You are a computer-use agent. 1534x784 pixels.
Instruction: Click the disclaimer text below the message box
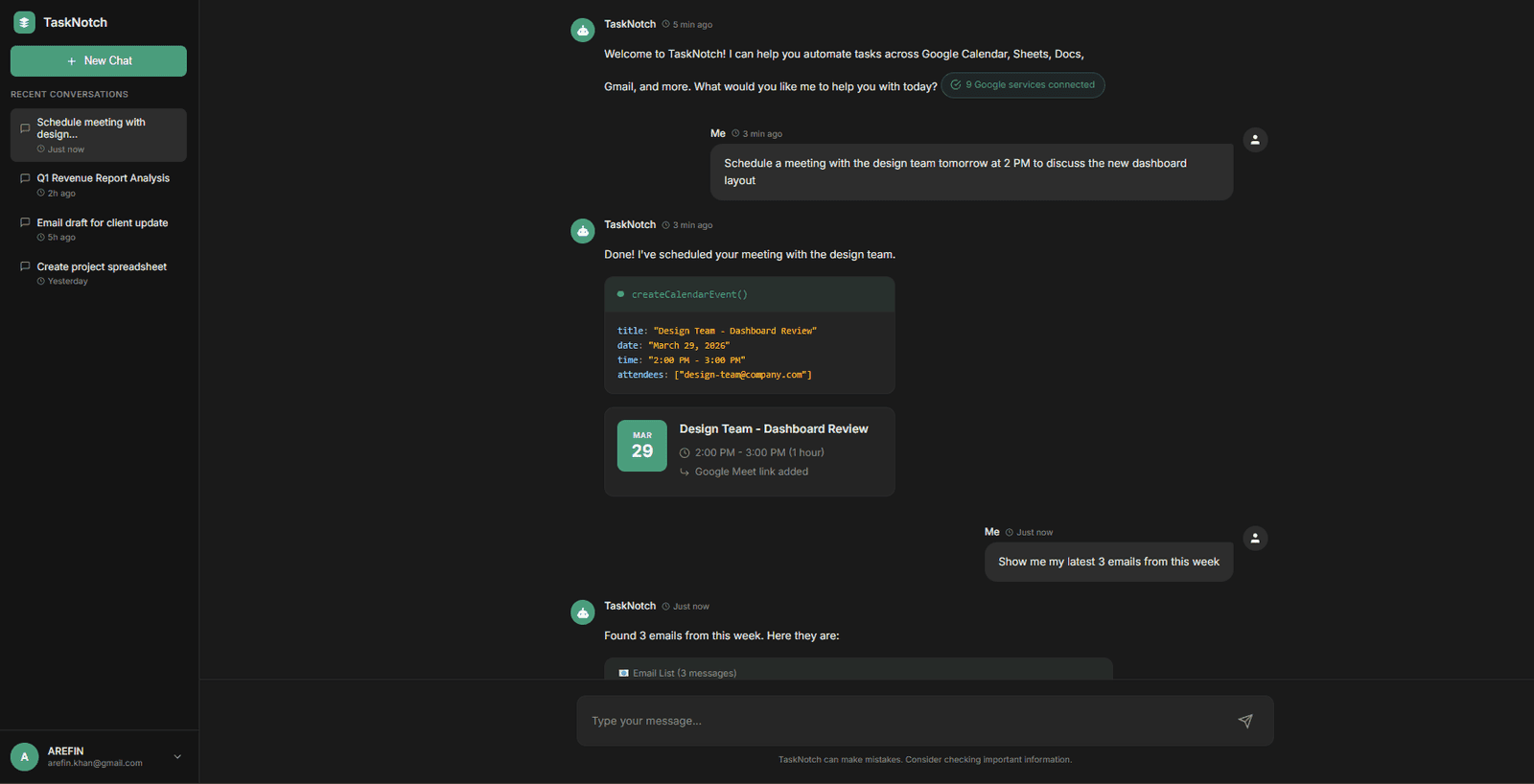925,760
